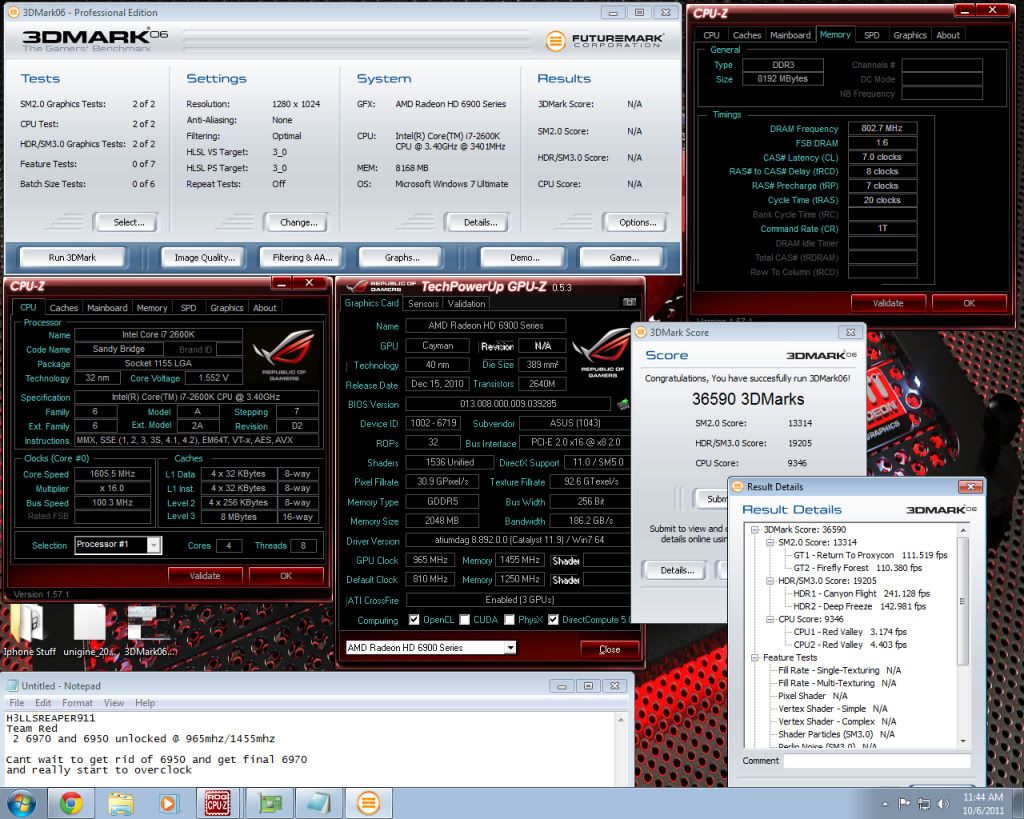
Task: Switch to Notepad taskbar icon
Action: (318, 803)
